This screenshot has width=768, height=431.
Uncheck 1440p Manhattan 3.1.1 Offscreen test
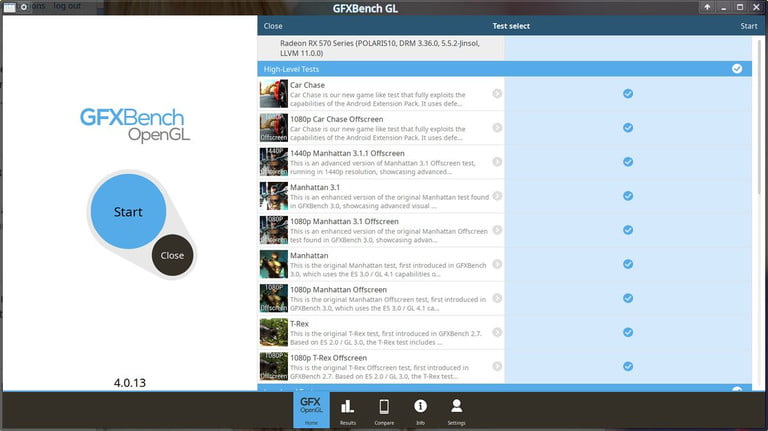point(628,162)
